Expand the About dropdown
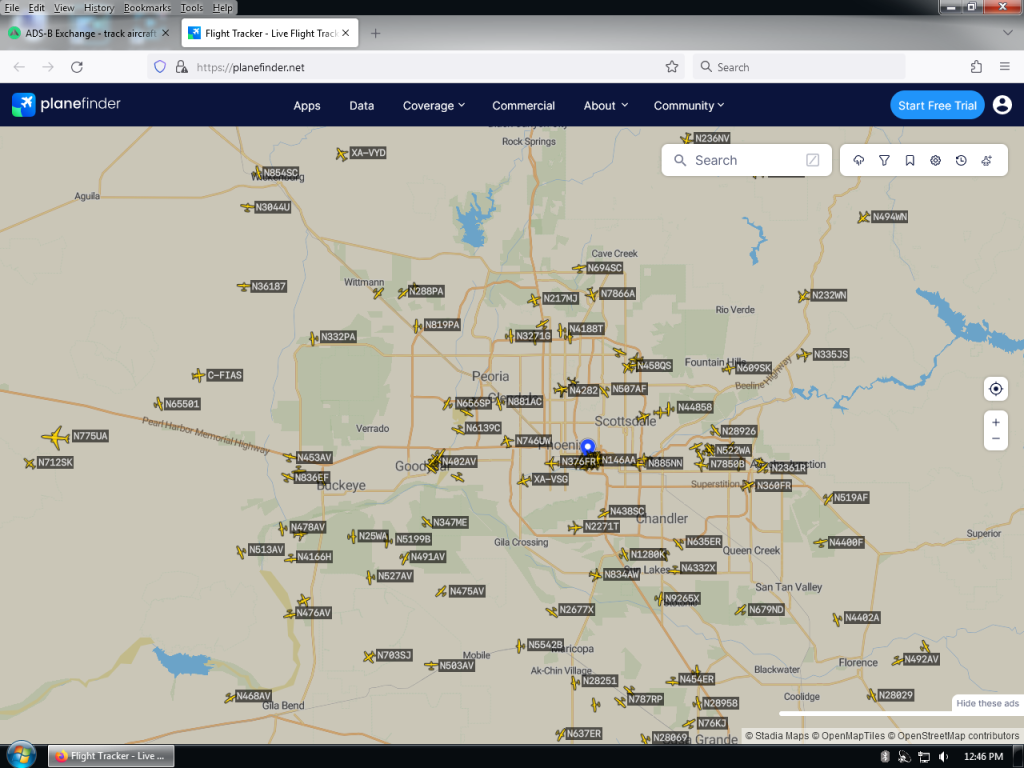This screenshot has width=1024, height=768. (x=605, y=105)
